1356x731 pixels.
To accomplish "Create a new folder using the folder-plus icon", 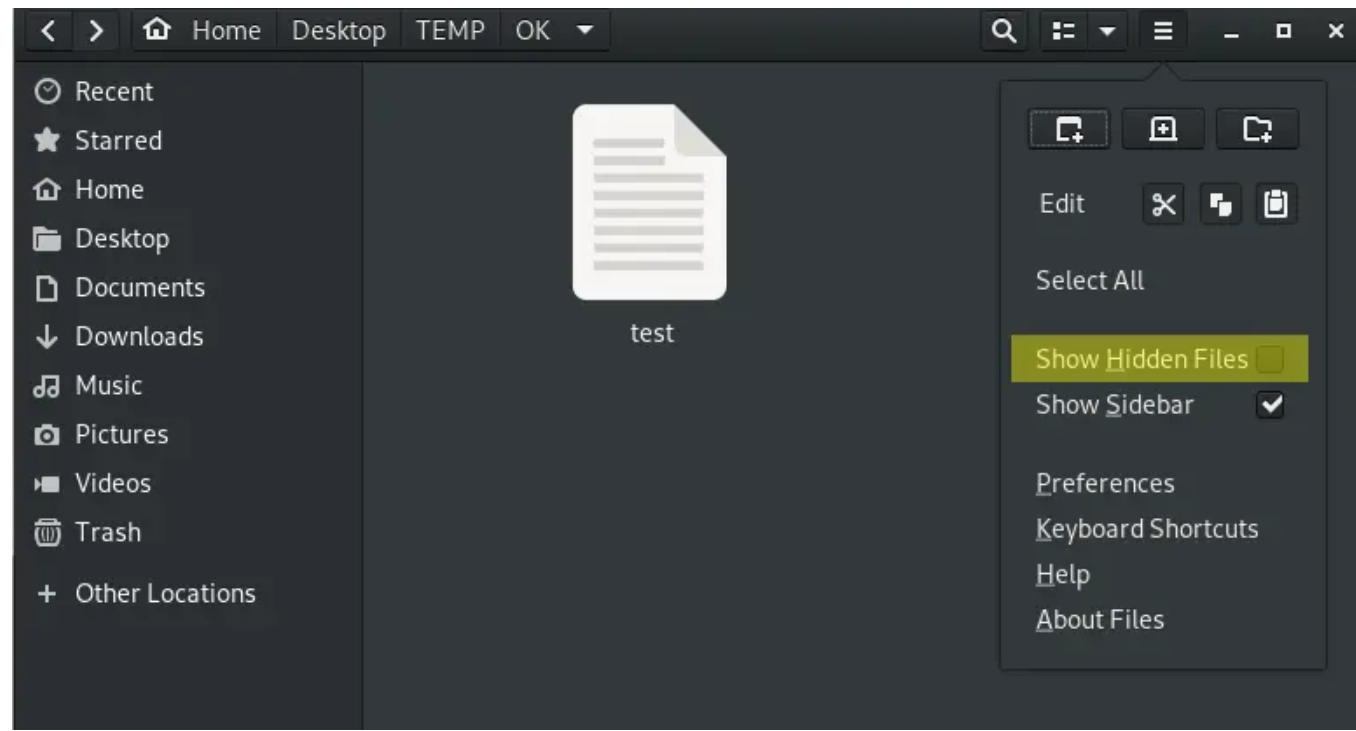I will (1257, 129).
